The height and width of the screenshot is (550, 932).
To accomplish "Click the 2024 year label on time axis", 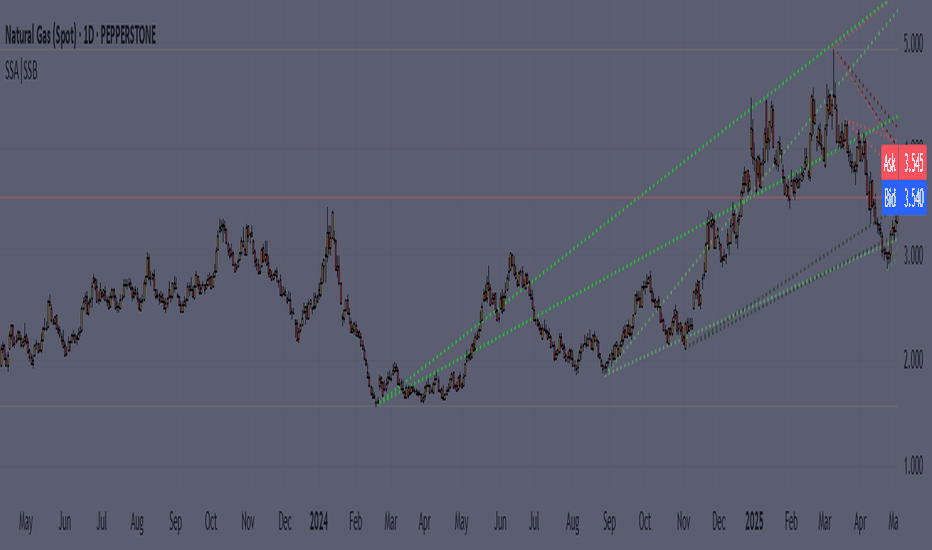I will (319, 522).
